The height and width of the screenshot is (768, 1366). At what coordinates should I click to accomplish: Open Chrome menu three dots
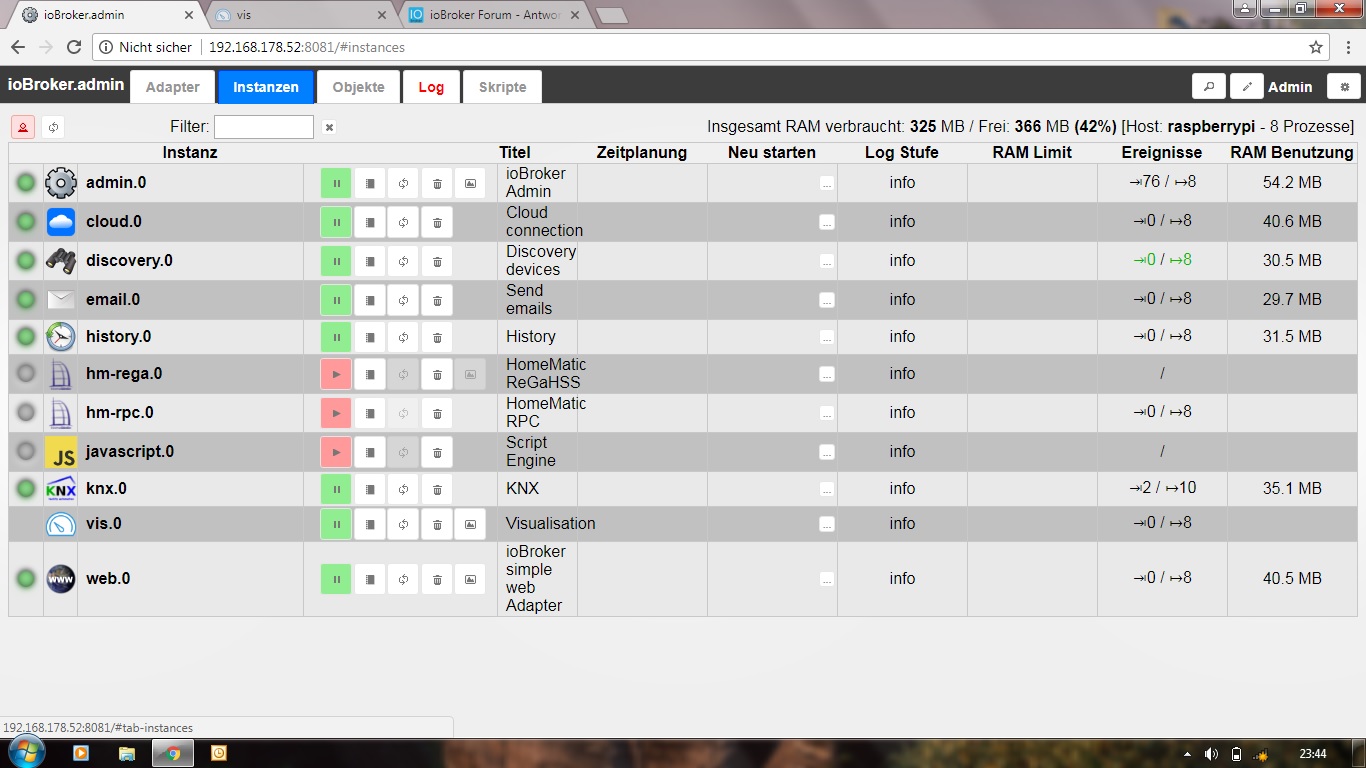click(1350, 47)
